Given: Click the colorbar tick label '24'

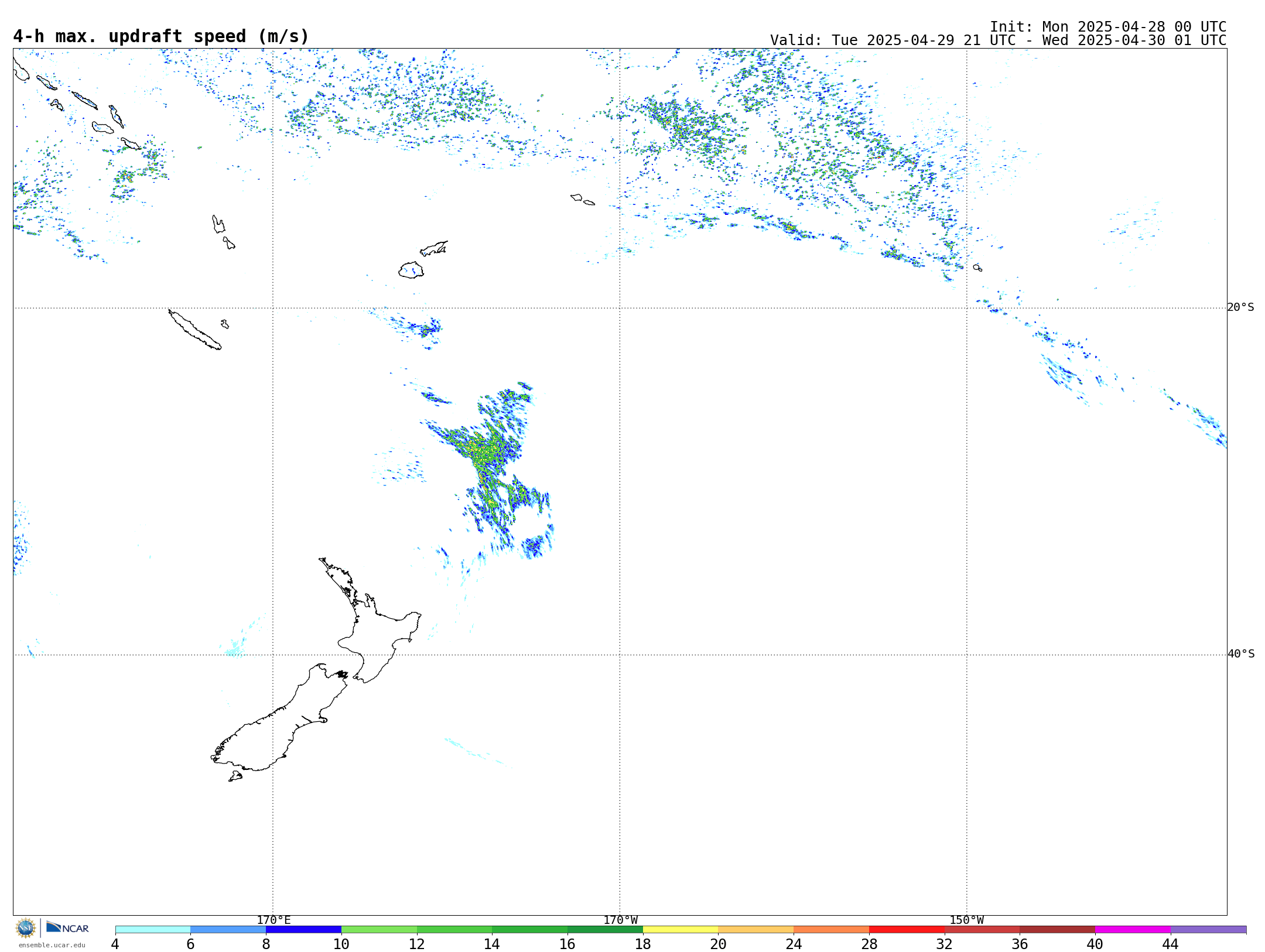Looking at the screenshot, I should coord(794,944).
